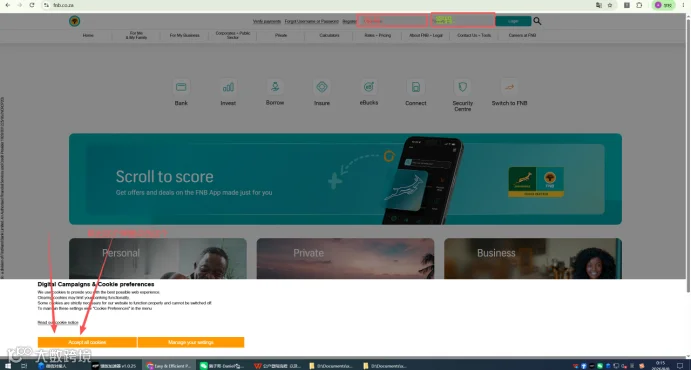This screenshot has width=692, height=370.
Task: Open the Calculators menu item
Action: tap(329, 35)
